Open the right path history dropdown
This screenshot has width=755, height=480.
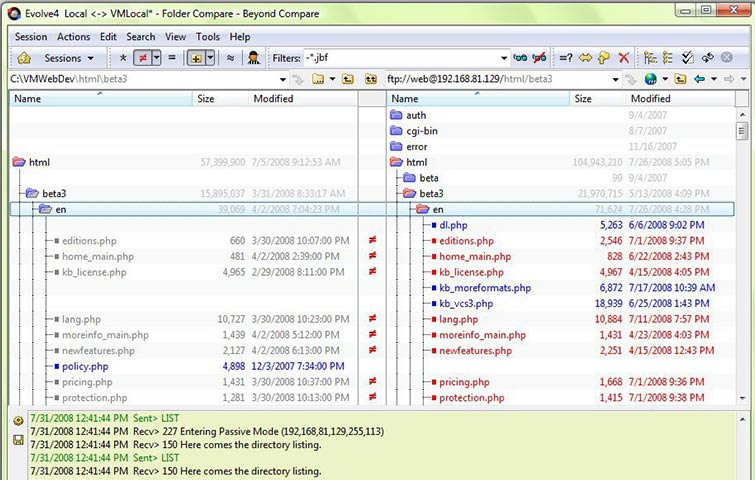pyautogui.click(x=615, y=79)
